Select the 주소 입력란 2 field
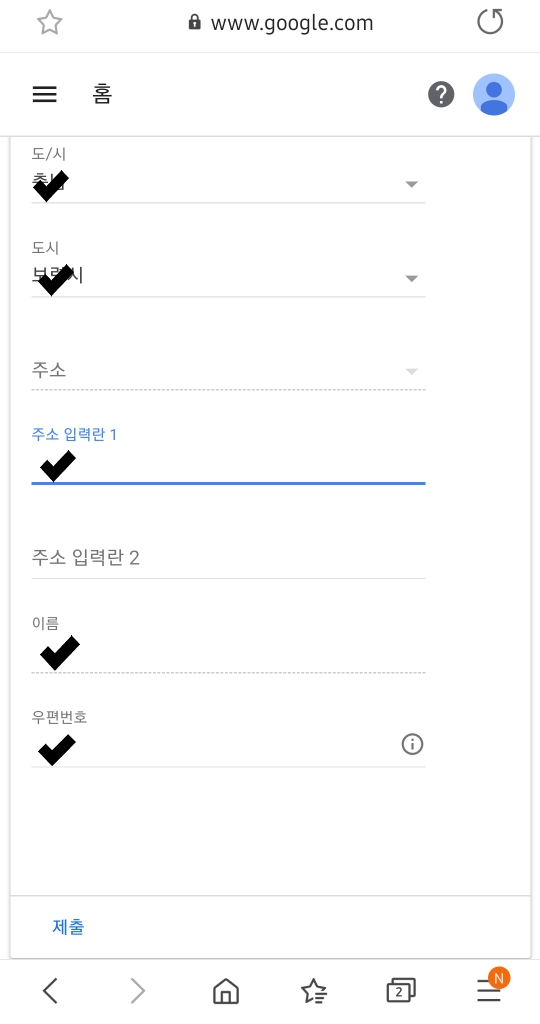The height and width of the screenshot is (1024, 540). (x=228, y=558)
